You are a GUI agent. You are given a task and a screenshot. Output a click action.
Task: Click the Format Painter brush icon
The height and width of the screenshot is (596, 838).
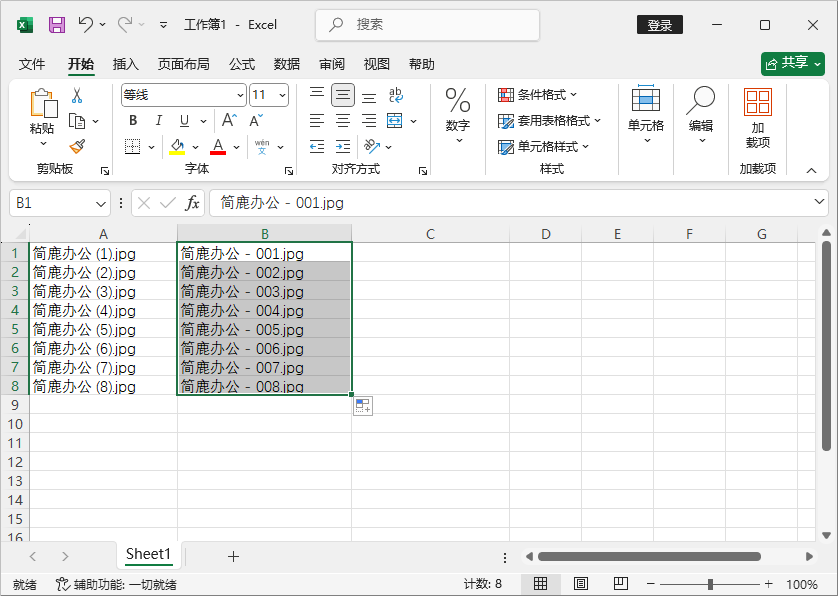(x=77, y=146)
